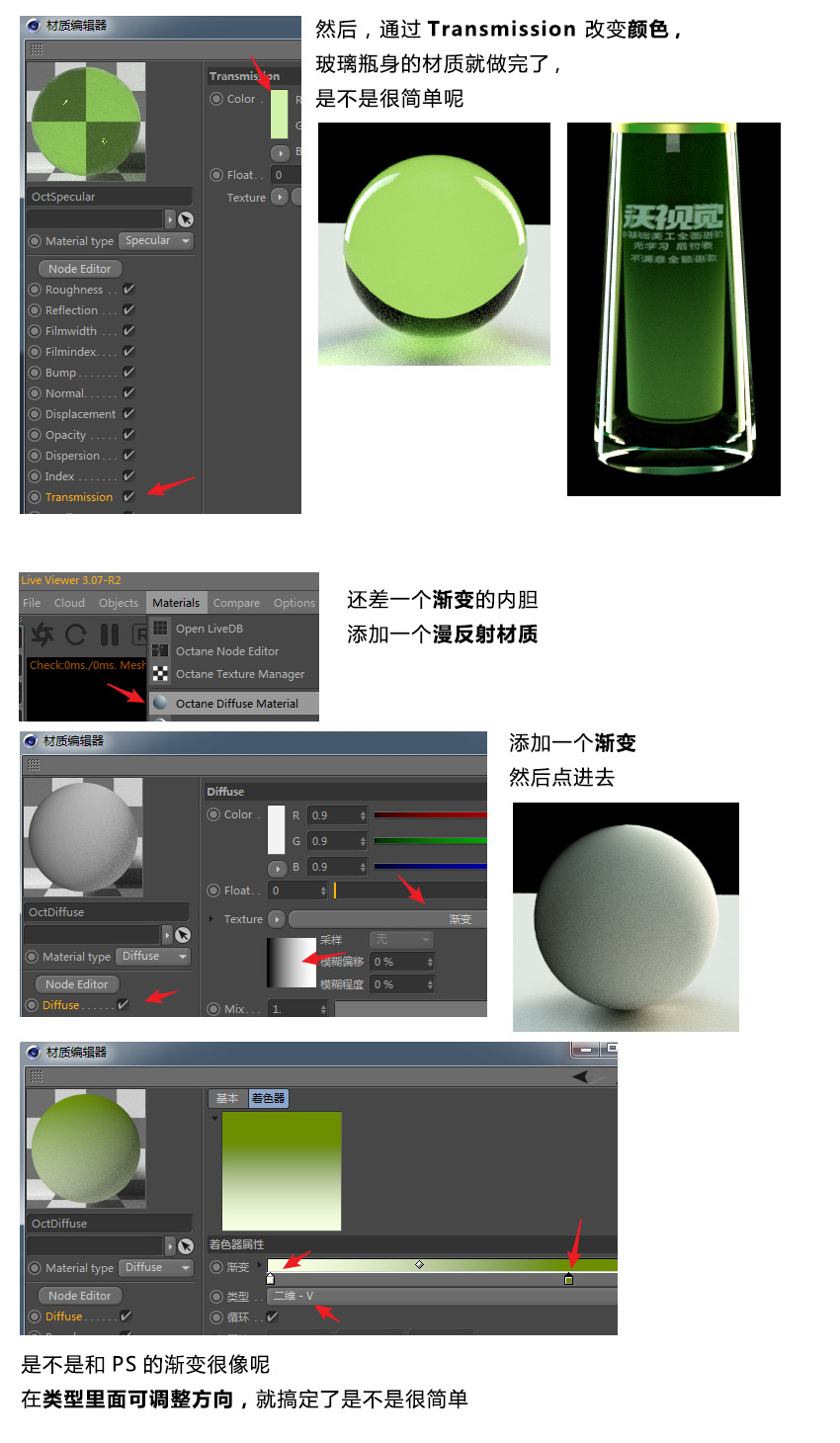
Task: Collapse the gradient preview triangle
Action: click(x=214, y=1119)
